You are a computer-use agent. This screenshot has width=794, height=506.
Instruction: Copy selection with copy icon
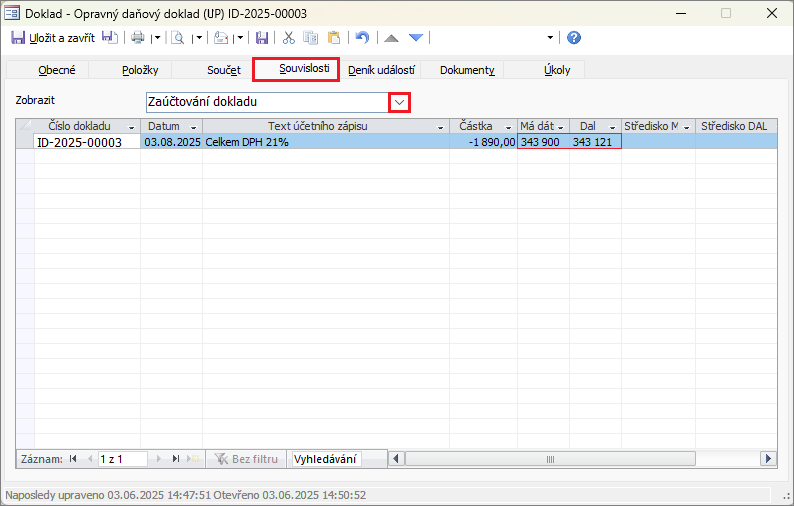tap(310, 37)
